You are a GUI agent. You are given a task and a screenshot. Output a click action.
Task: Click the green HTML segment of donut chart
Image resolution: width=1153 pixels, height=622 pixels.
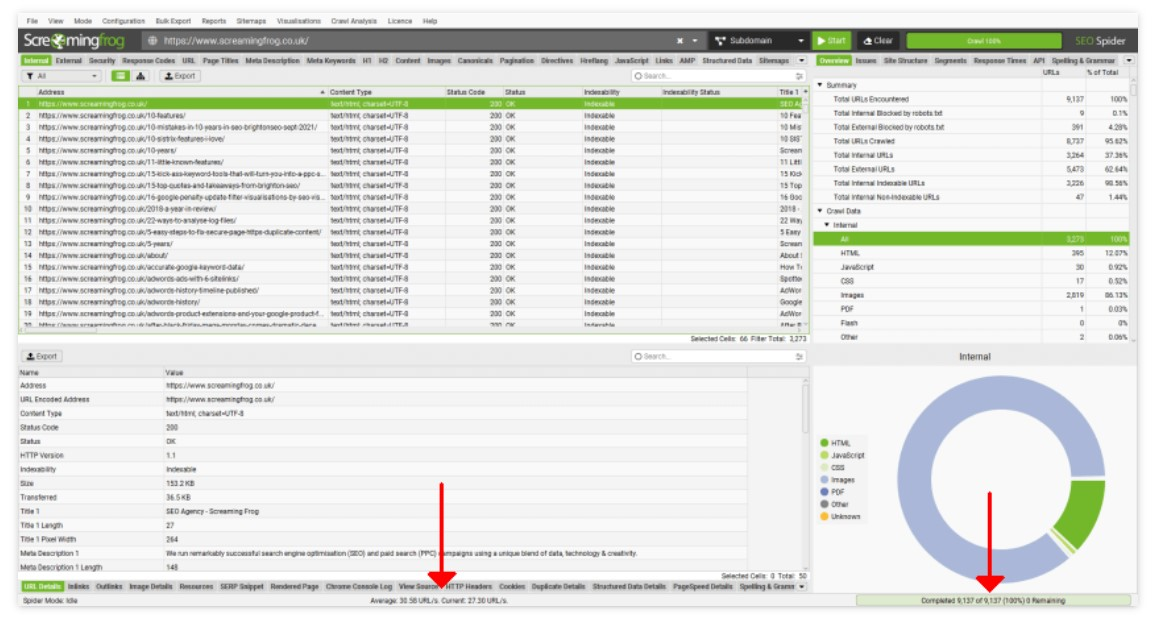click(x=1082, y=515)
